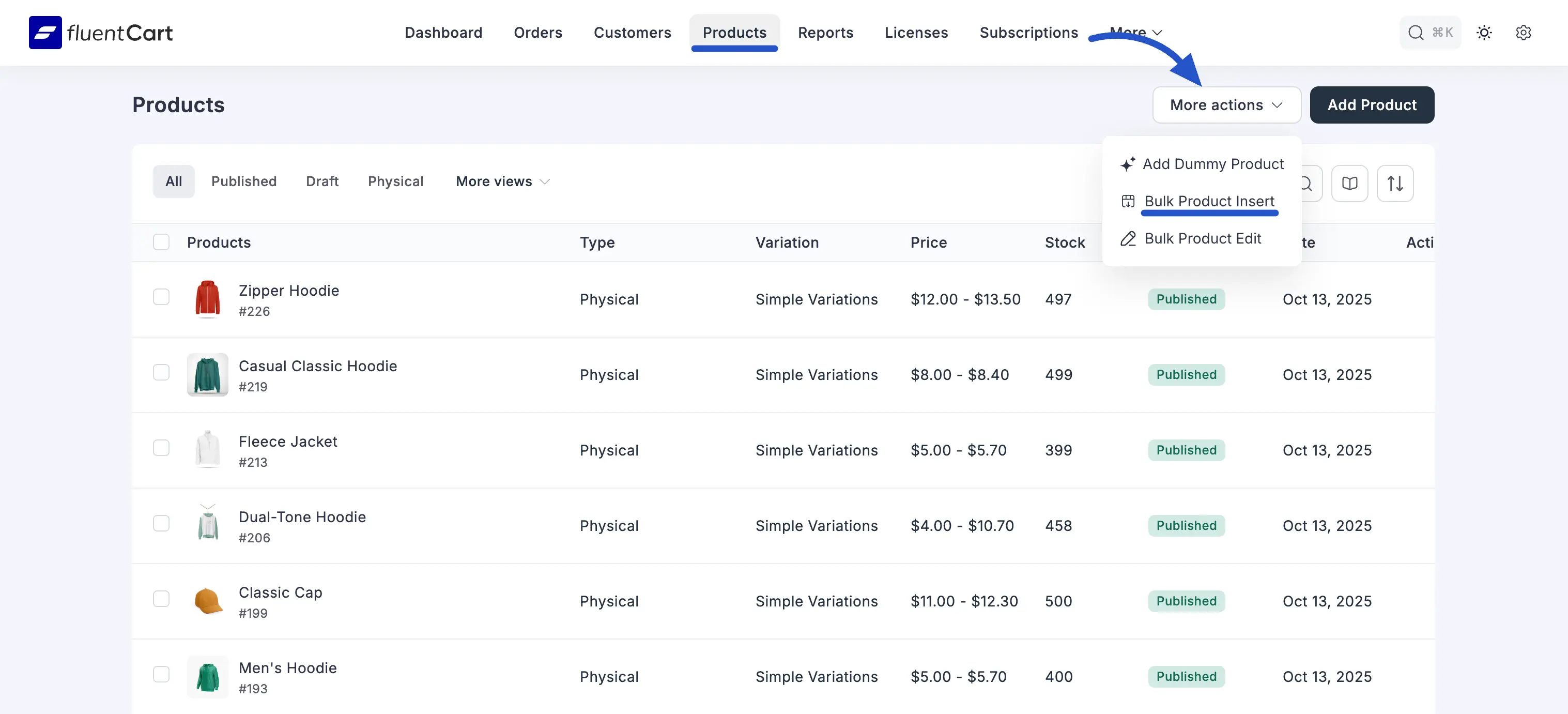Switch to the Published view tab
This screenshot has width=1568, height=714.
coord(243,181)
